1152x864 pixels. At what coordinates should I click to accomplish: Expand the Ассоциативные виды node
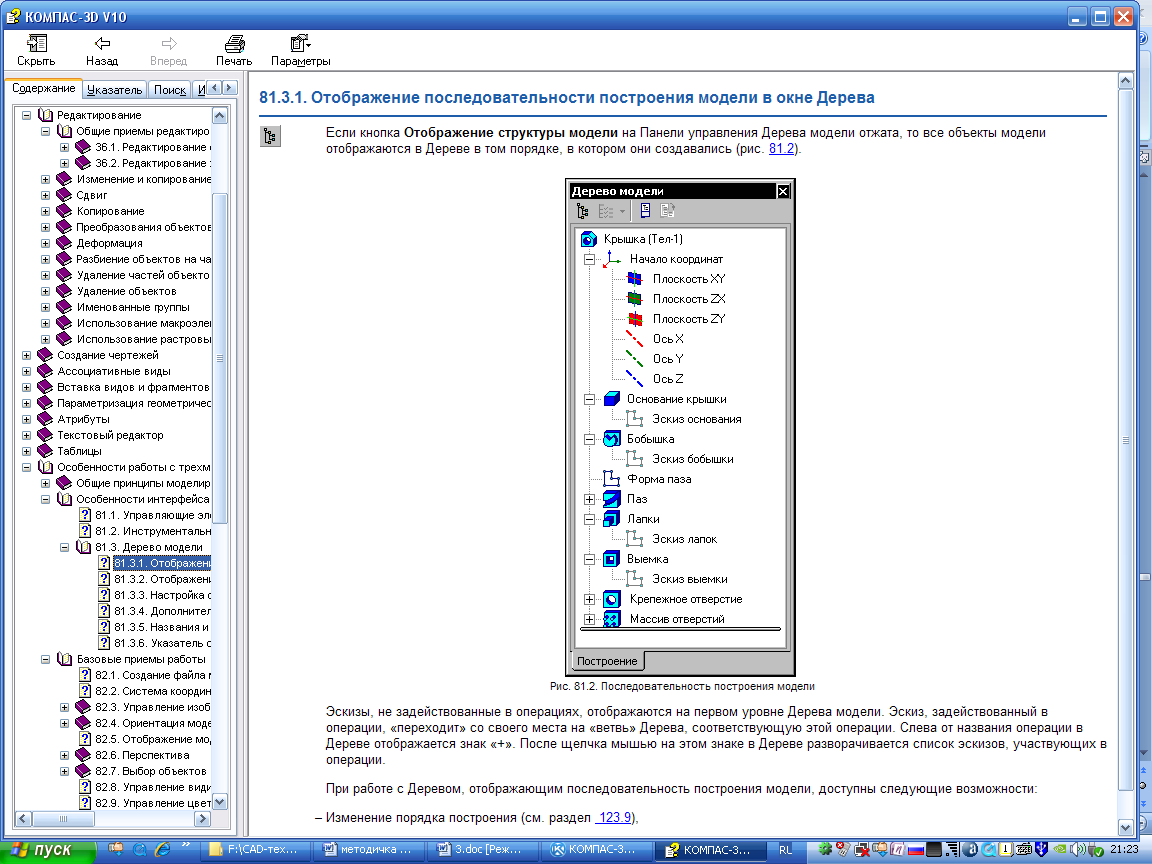[x=26, y=371]
